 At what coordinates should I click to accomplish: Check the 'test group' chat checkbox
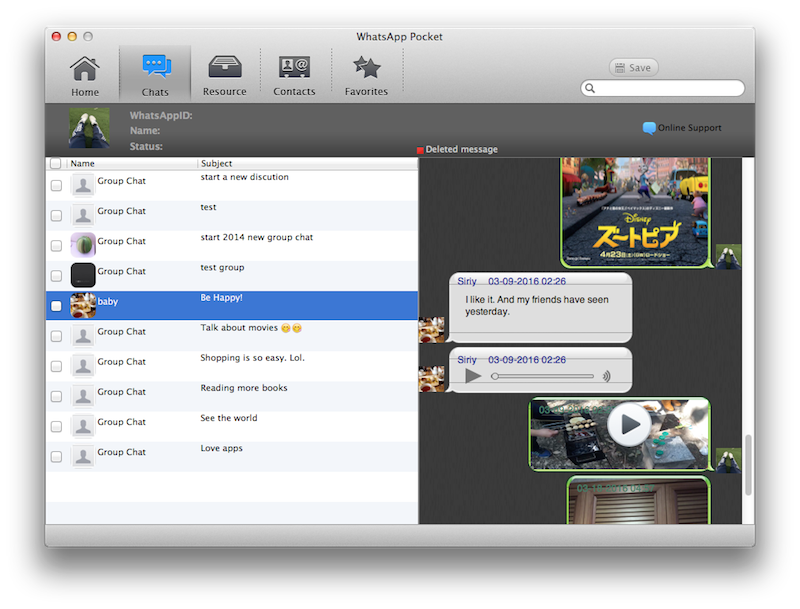(x=56, y=275)
